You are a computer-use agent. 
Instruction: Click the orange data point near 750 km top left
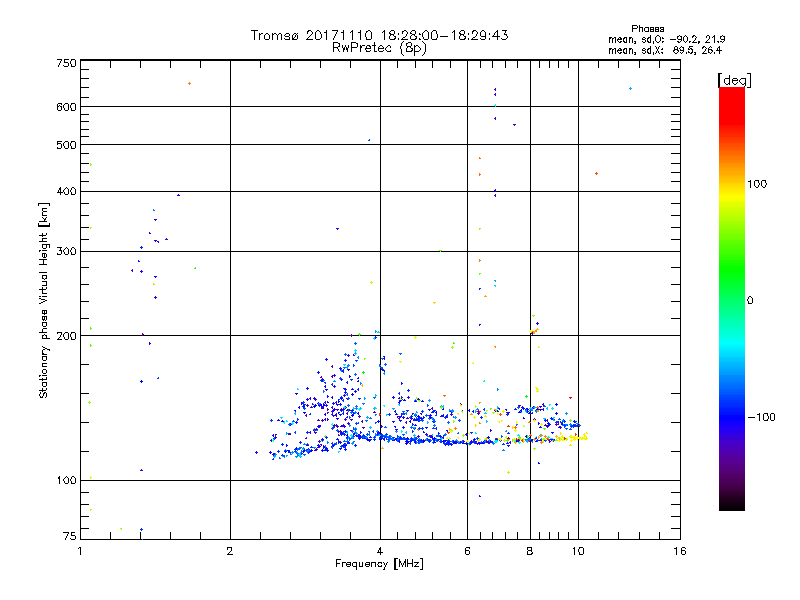click(x=189, y=84)
